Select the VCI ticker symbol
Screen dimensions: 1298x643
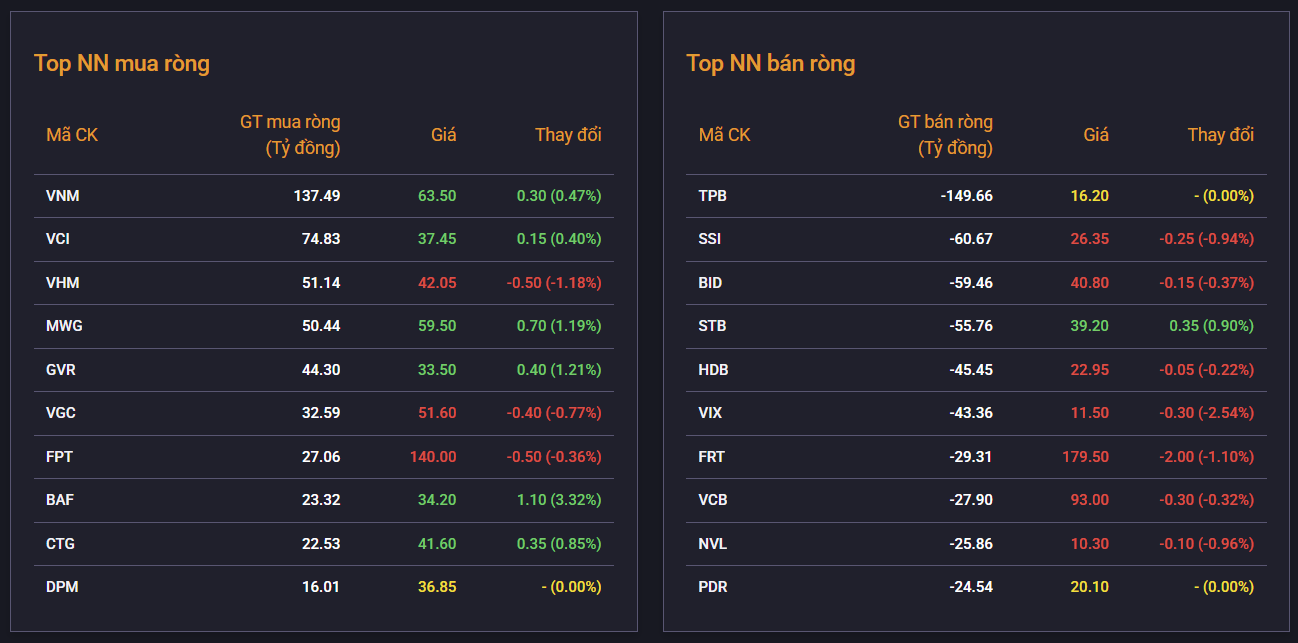point(58,239)
